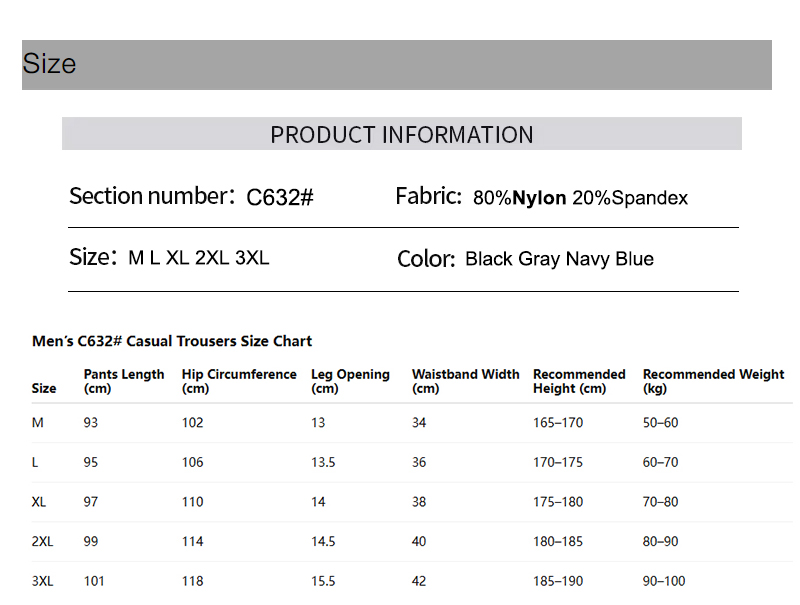Click the 14.5 leg opening value
The height and width of the screenshot is (605, 800).
(323, 541)
